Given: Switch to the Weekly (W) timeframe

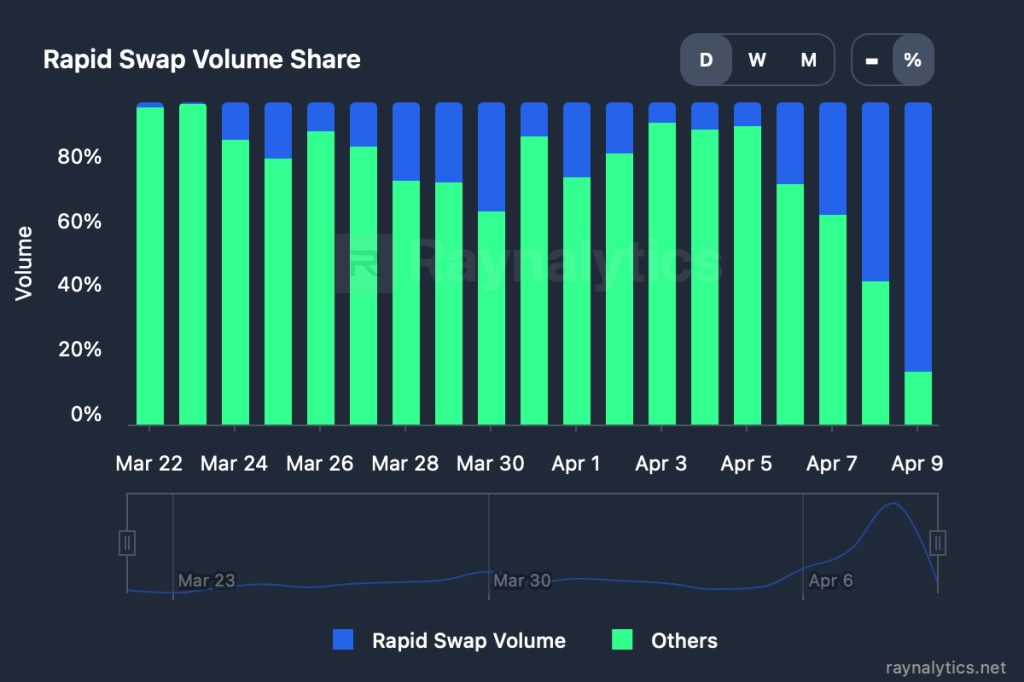Looking at the screenshot, I should tap(757, 59).
